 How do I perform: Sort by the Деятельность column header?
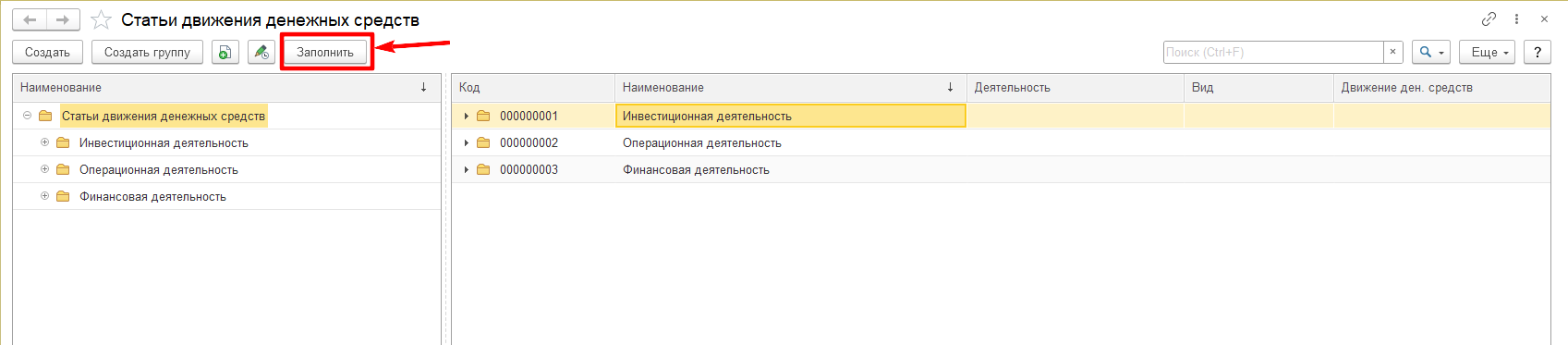1076,87
